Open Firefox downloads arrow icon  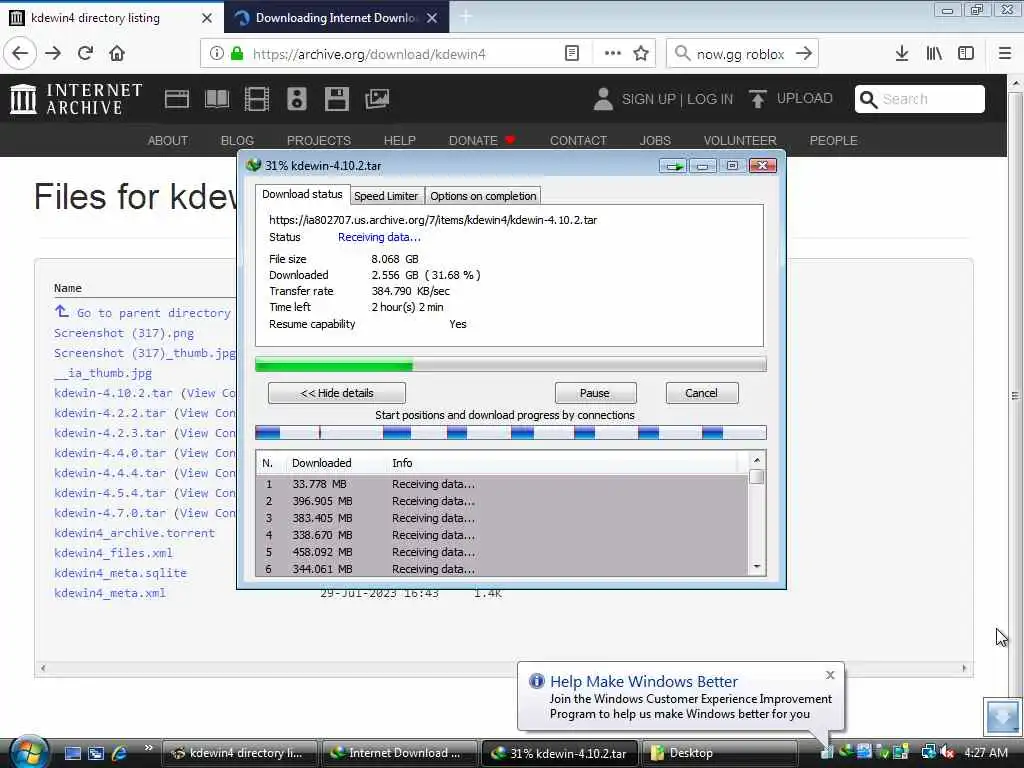[x=902, y=54]
